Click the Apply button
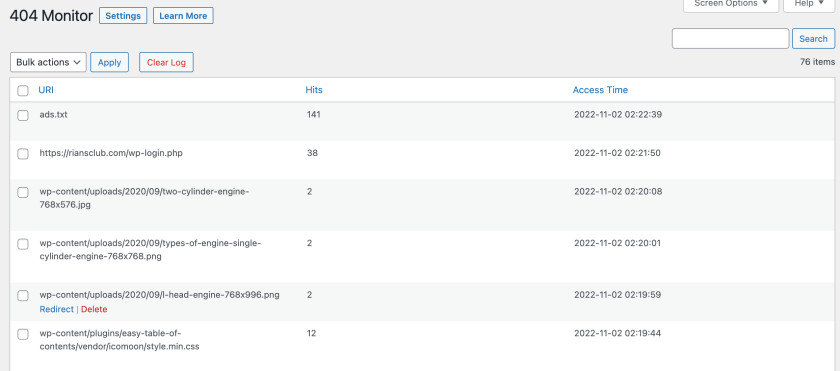840x371 pixels. (x=109, y=62)
